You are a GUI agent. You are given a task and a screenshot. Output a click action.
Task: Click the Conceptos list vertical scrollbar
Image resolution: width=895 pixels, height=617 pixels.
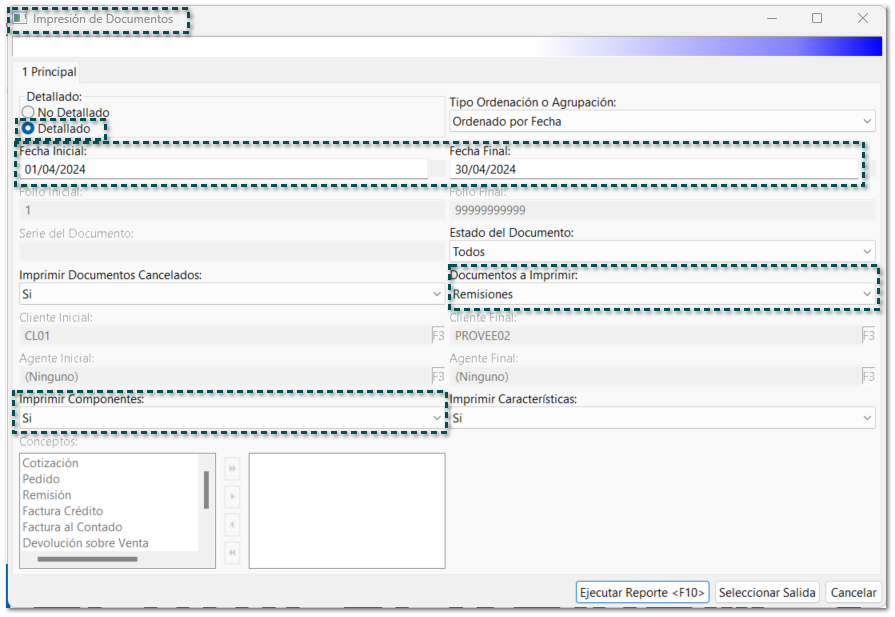point(207,490)
